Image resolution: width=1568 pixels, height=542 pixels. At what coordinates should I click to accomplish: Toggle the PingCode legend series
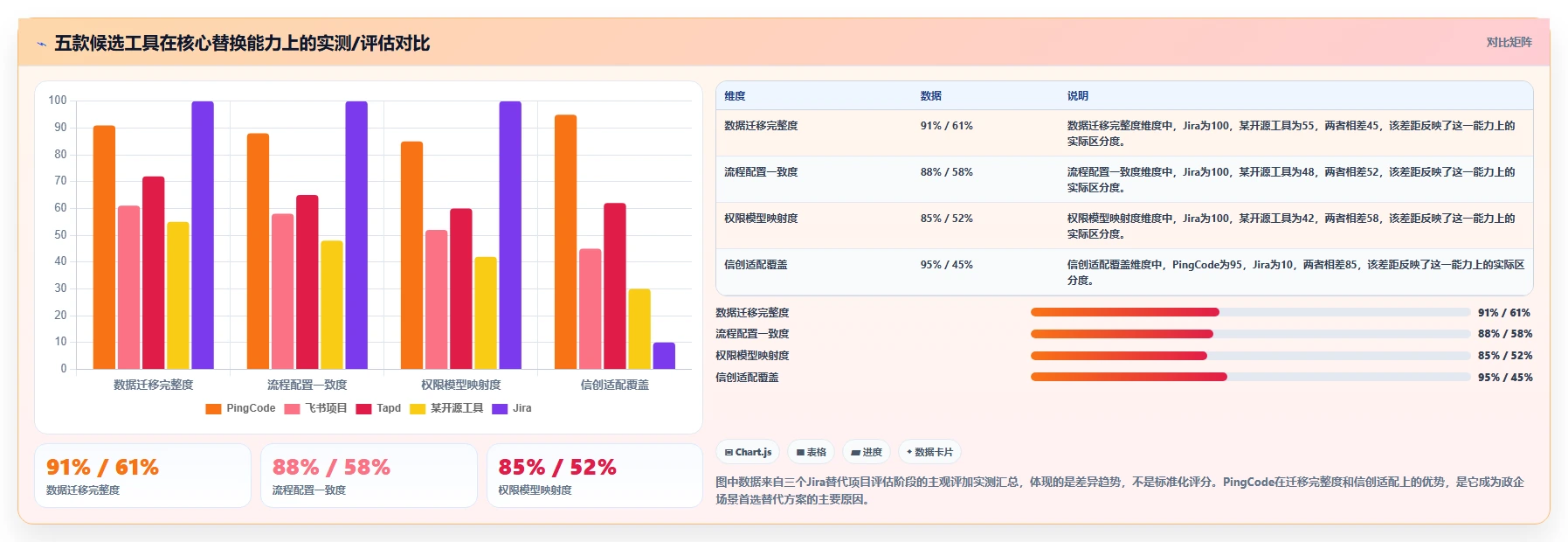(240, 408)
